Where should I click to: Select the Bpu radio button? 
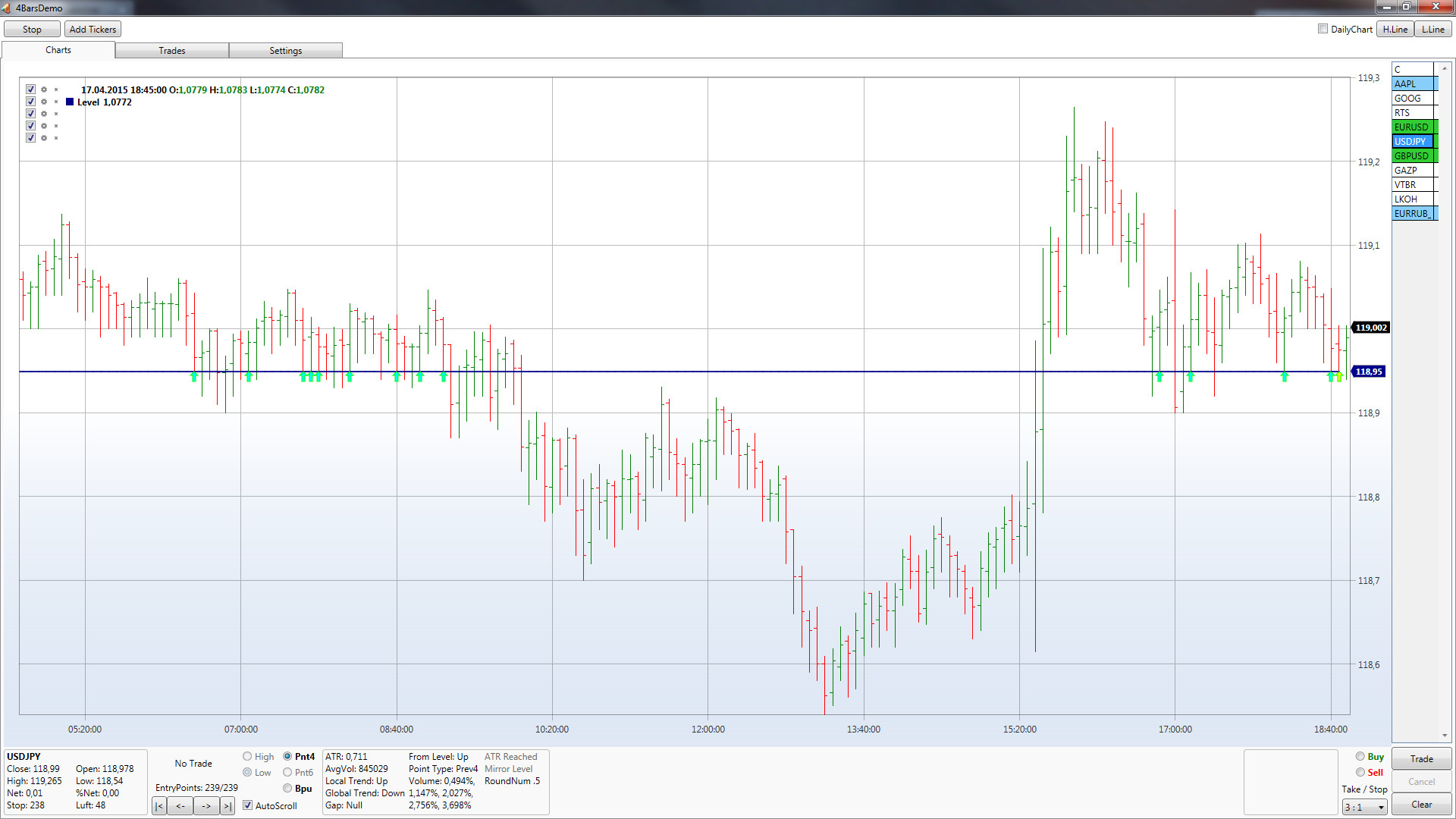[x=287, y=789]
